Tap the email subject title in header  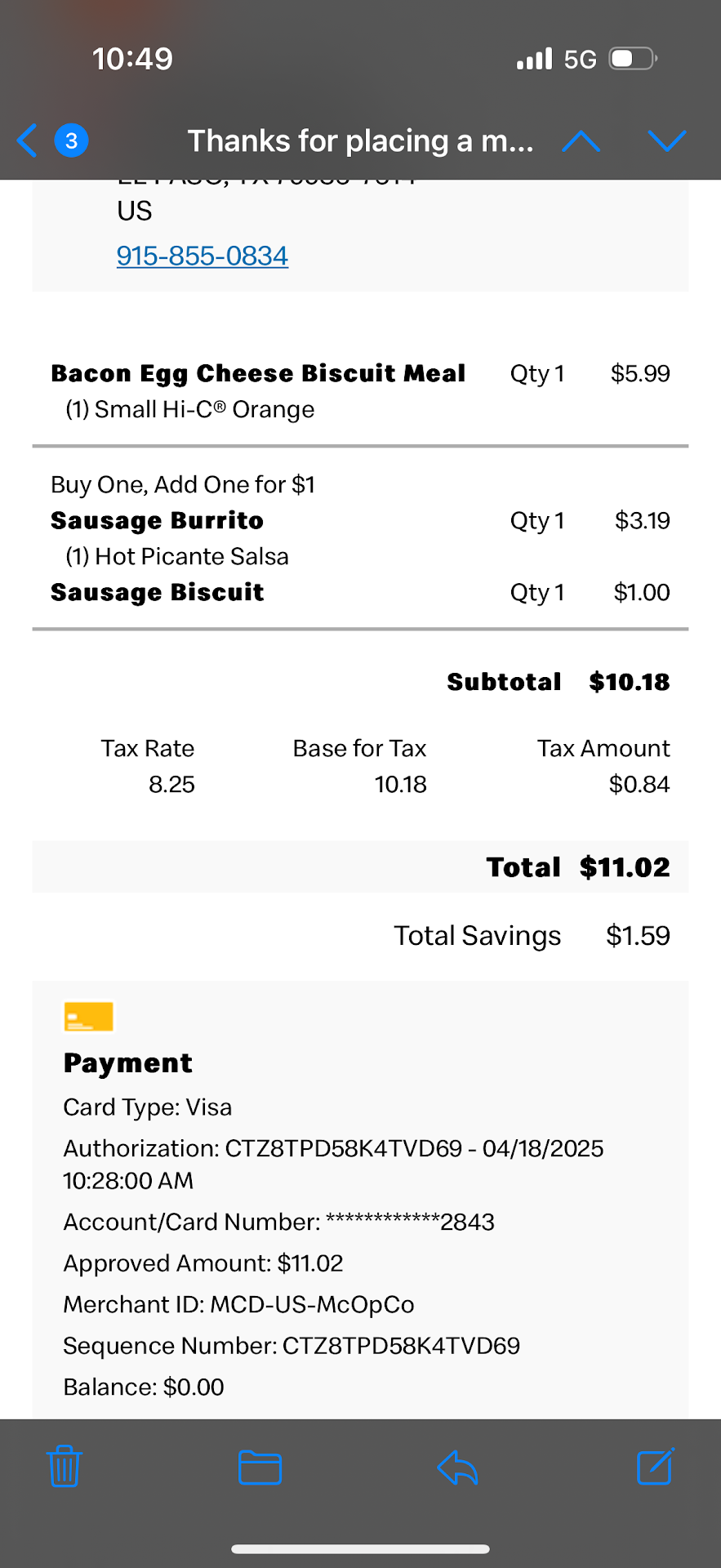point(360,140)
